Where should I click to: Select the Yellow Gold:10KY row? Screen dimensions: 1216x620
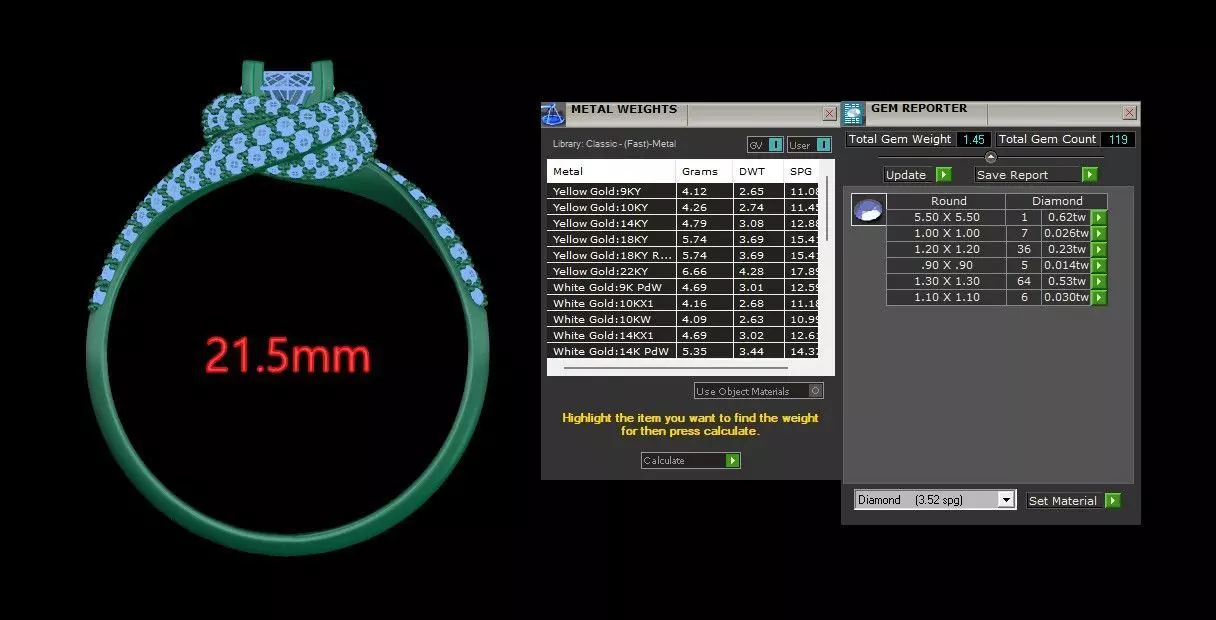click(682, 207)
